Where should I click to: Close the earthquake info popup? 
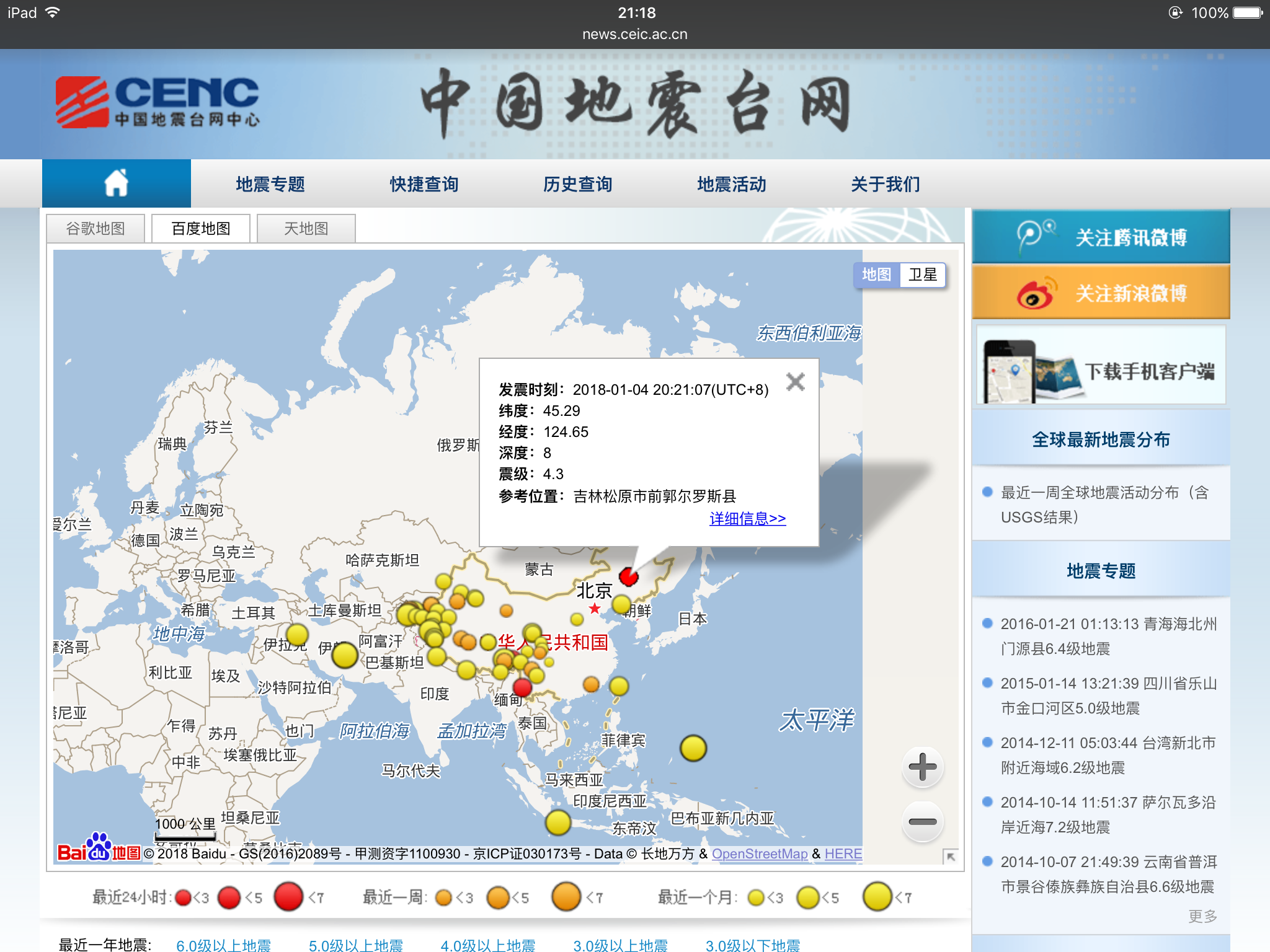point(795,382)
